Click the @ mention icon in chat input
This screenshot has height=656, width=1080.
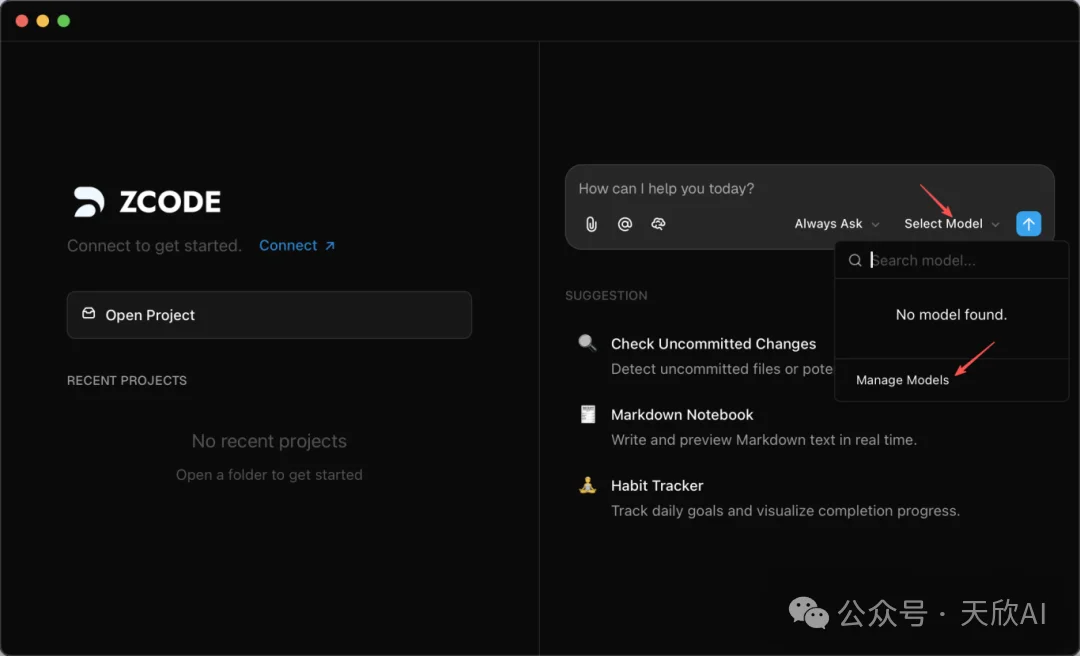624,224
